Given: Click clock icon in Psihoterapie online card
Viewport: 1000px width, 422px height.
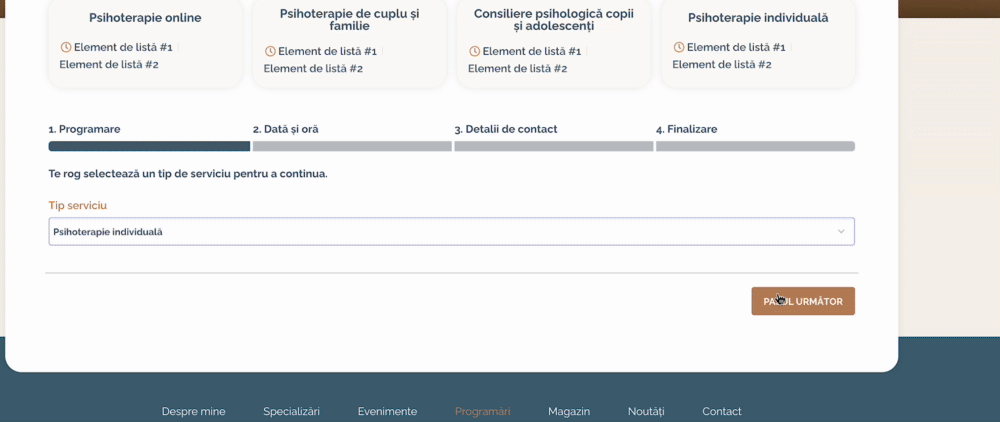Looking at the screenshot, I should (66, 47).
